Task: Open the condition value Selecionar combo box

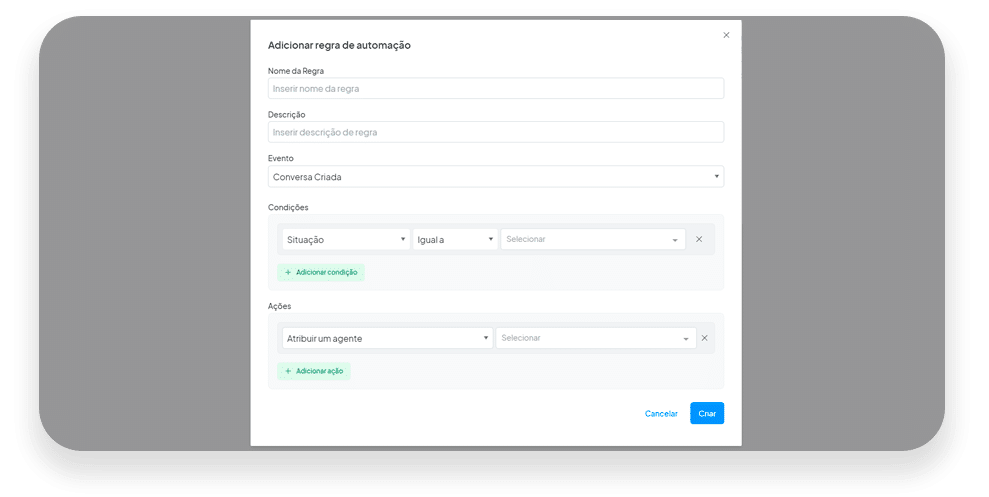Action: pyautogui.click(x=593, y=239)
